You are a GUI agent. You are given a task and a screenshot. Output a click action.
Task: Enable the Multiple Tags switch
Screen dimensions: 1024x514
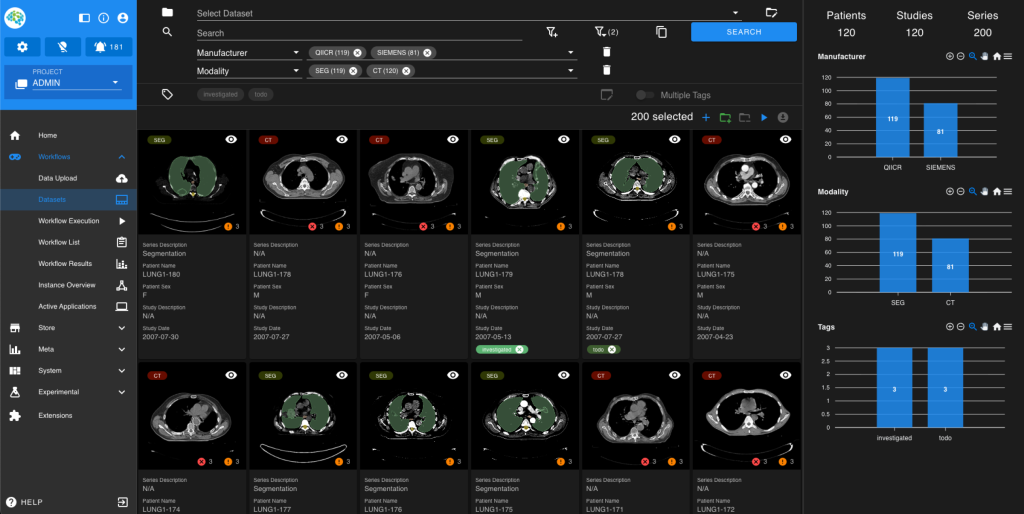tap(647, 95)
